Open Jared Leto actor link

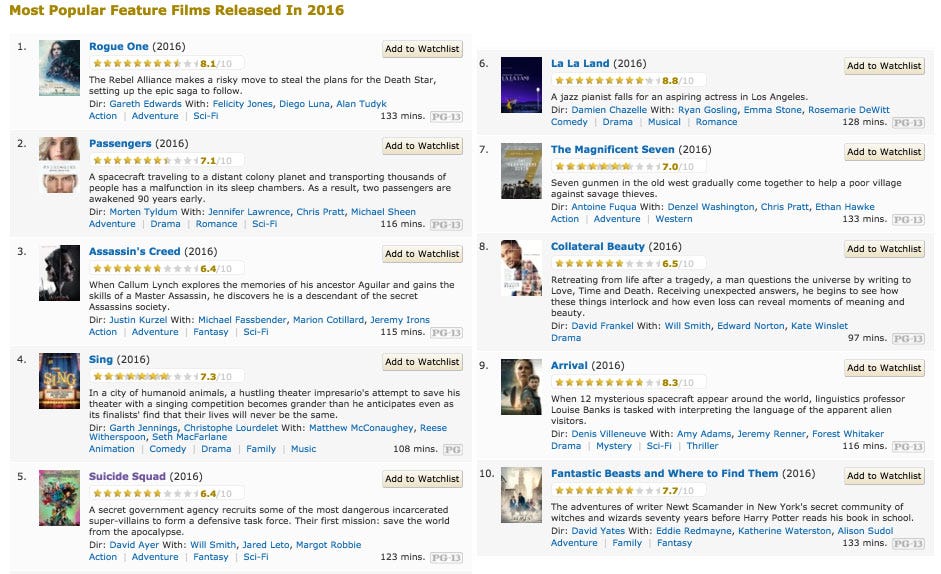[266, 545]
